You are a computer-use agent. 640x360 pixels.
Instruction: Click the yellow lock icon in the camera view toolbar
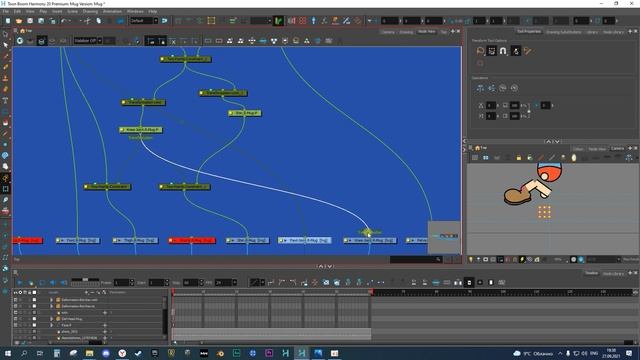pyautogui.click(x=519, y=158)
